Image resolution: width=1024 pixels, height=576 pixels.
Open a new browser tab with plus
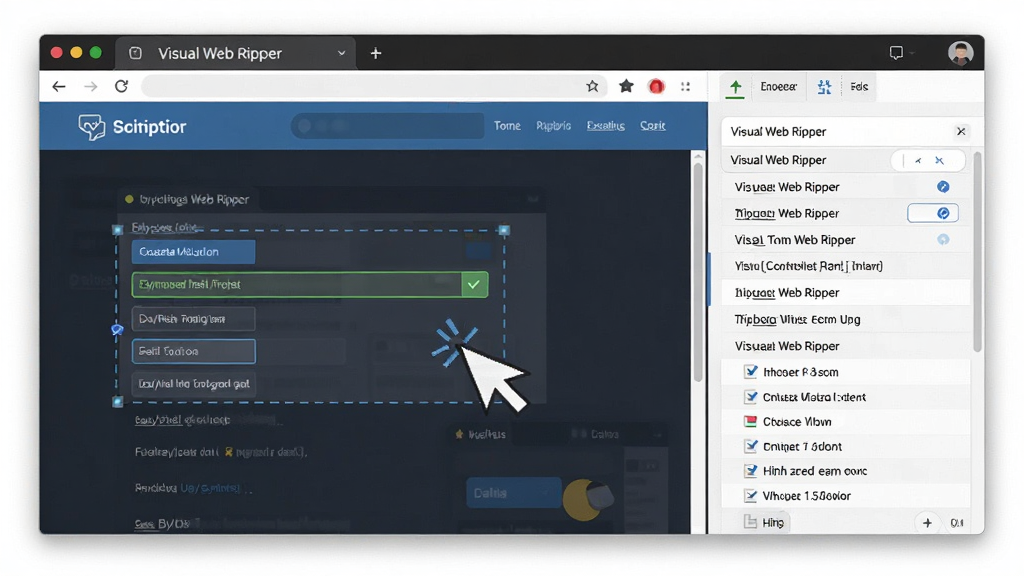376,53
